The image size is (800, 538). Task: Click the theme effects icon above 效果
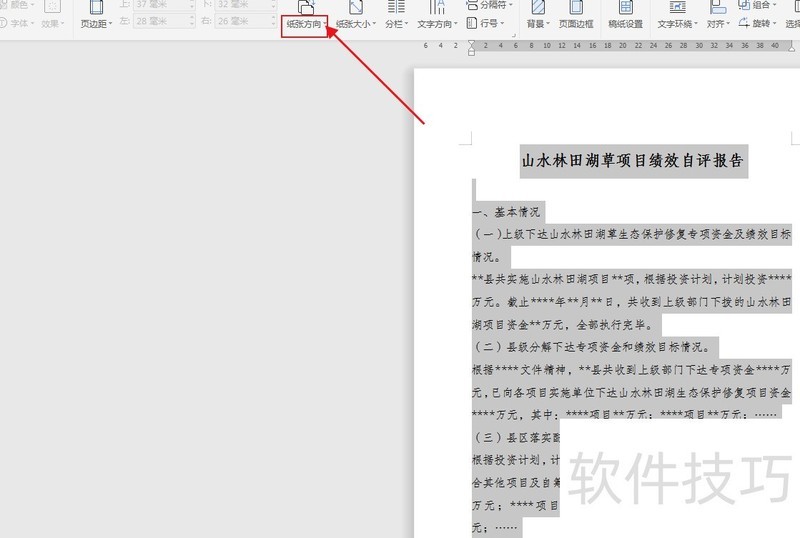[x=53, y=6]
